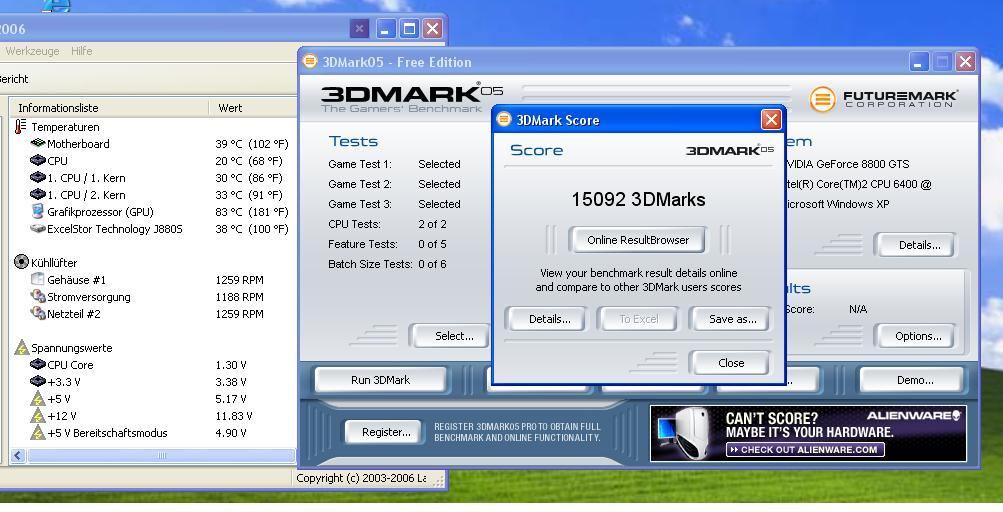Open the Online ResultBrowser
The image size is (1003, 512).
pyautogui.click(x=638, y=240)
